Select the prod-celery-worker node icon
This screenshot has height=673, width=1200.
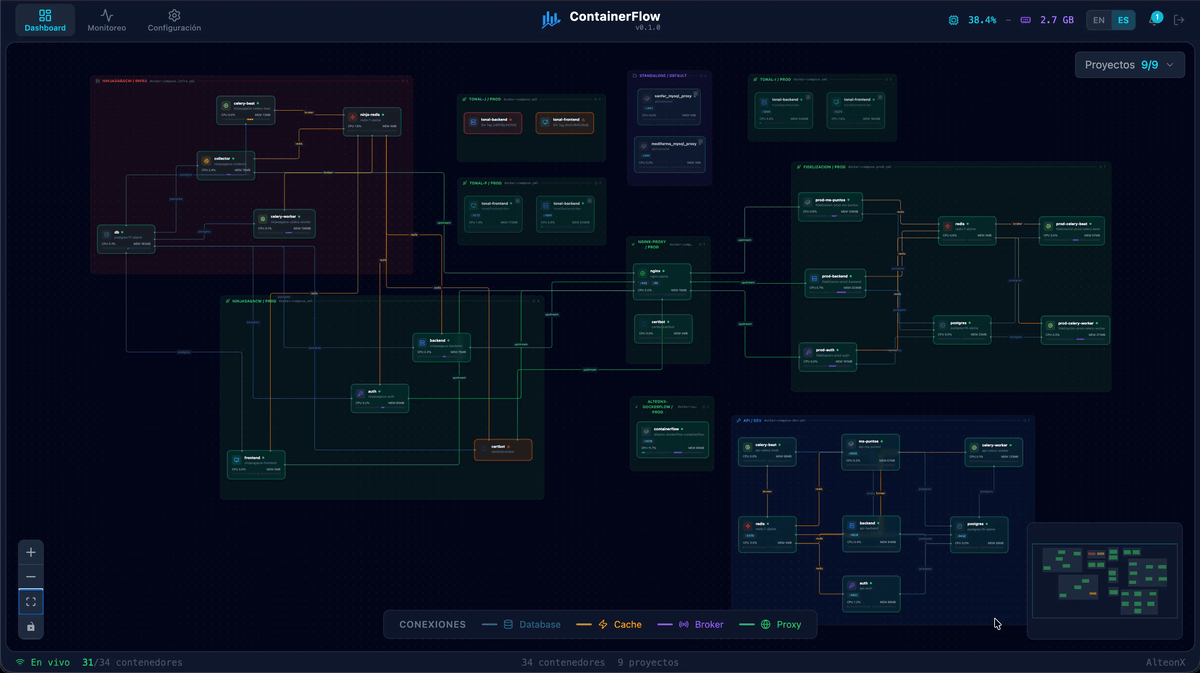tap(1049, 325)
